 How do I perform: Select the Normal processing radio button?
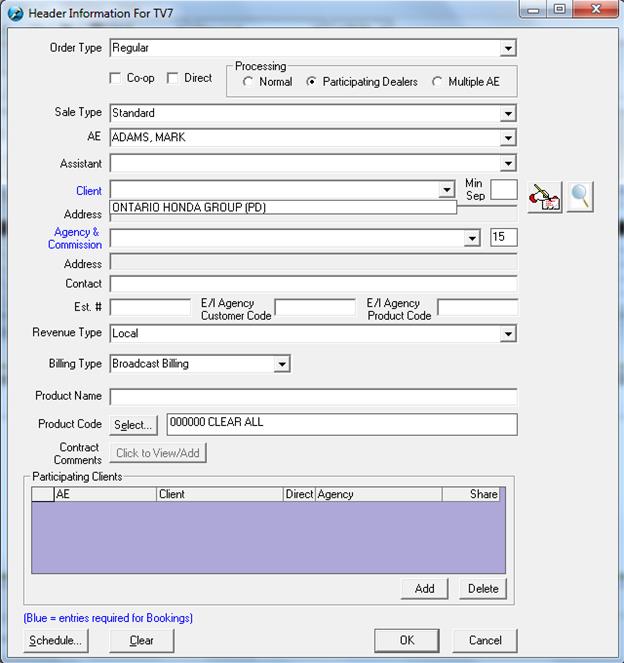(x=248, y=82)
